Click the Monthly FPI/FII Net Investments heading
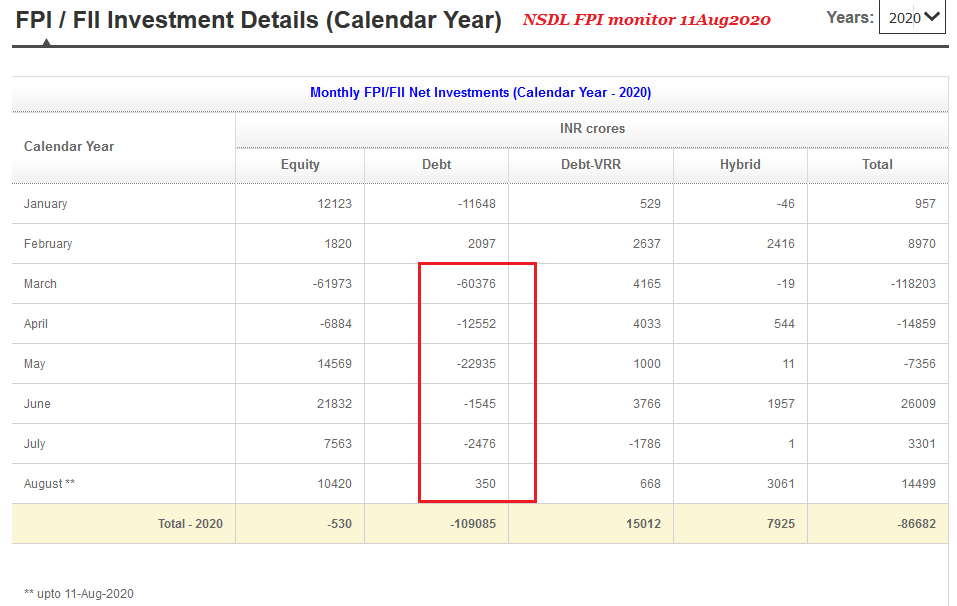The height and width of the screenshot is (606, 957). tap(480, 93)
